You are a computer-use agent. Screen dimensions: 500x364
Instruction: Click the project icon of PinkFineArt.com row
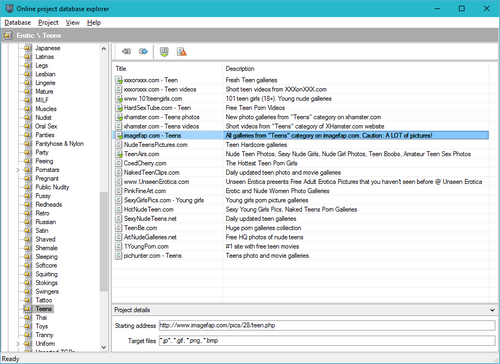(119, 191)
